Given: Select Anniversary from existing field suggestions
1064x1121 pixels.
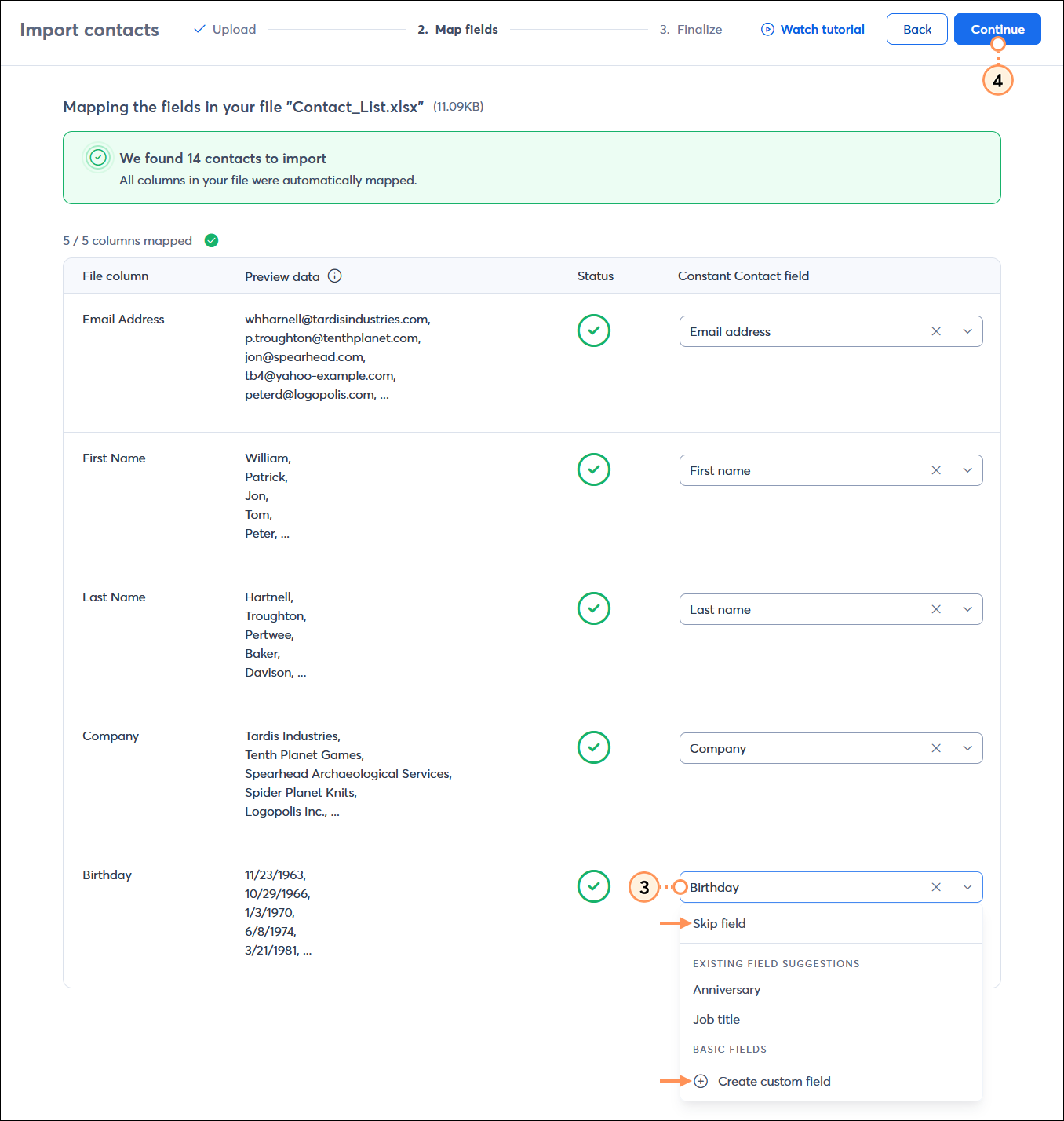Looking at the screenshot, I should 726,989.
